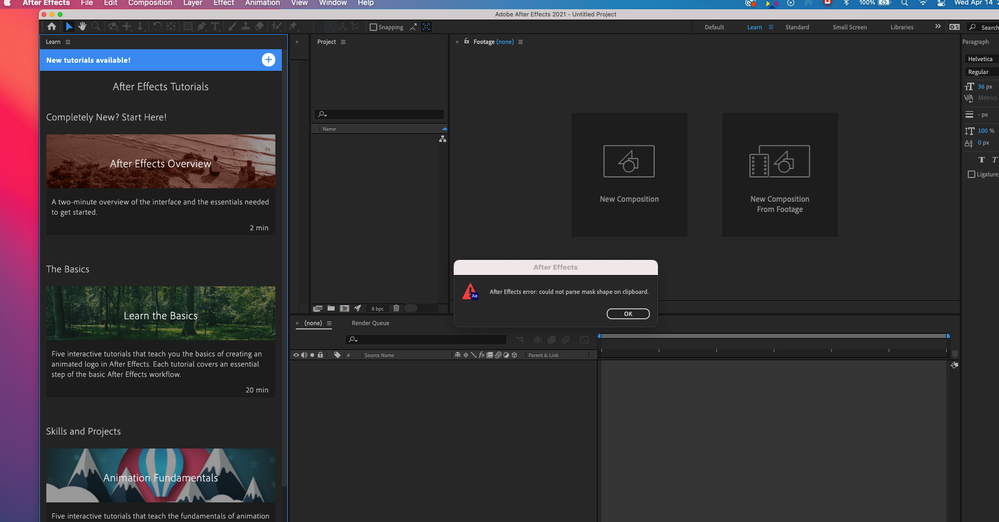
Task: Click the bold T text style icon
Action: coord(981,159)
